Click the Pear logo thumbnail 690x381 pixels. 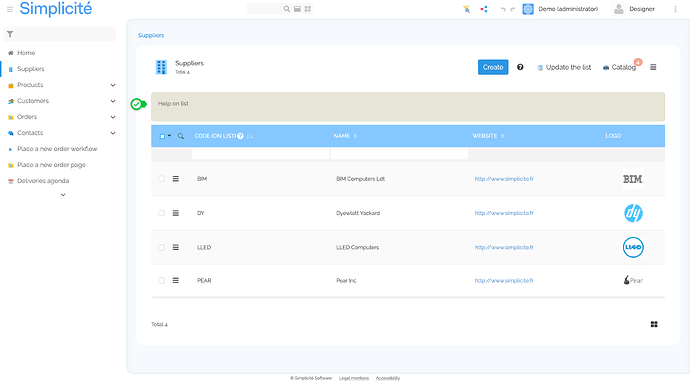633,280
